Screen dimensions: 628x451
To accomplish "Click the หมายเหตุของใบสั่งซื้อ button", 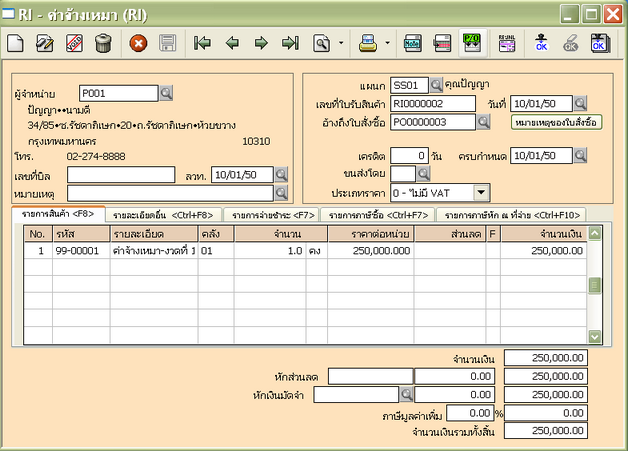I will coord(555,122).
